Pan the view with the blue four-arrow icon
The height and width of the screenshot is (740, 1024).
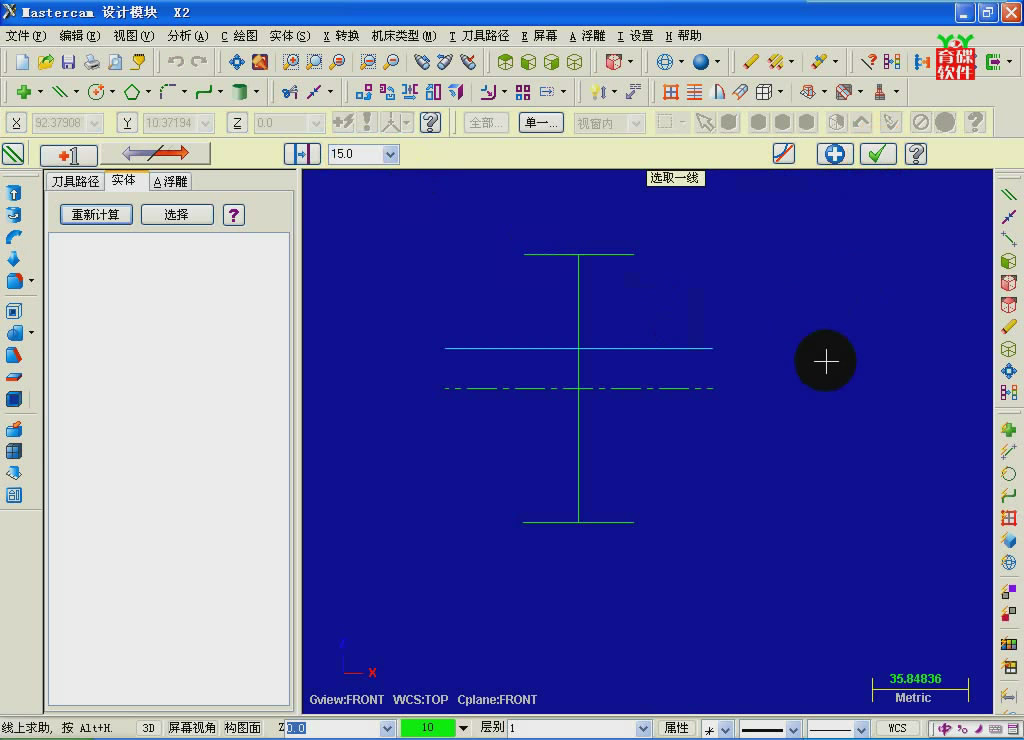pos(236,62)
